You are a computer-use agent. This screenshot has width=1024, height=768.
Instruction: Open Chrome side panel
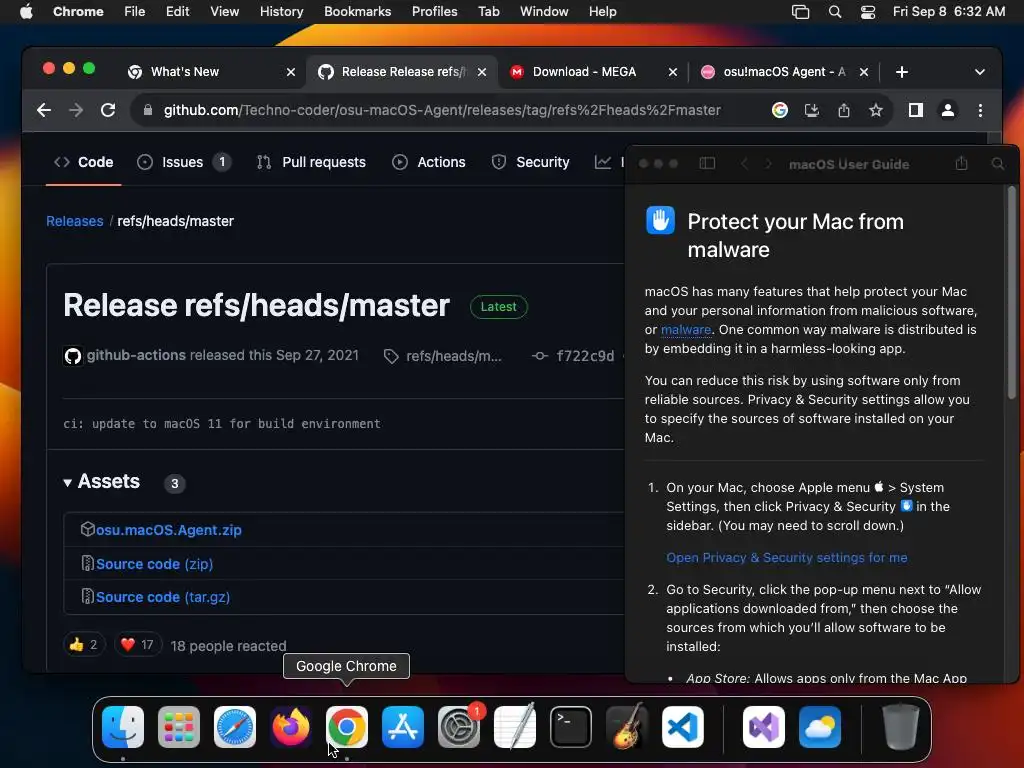(916, 110)
